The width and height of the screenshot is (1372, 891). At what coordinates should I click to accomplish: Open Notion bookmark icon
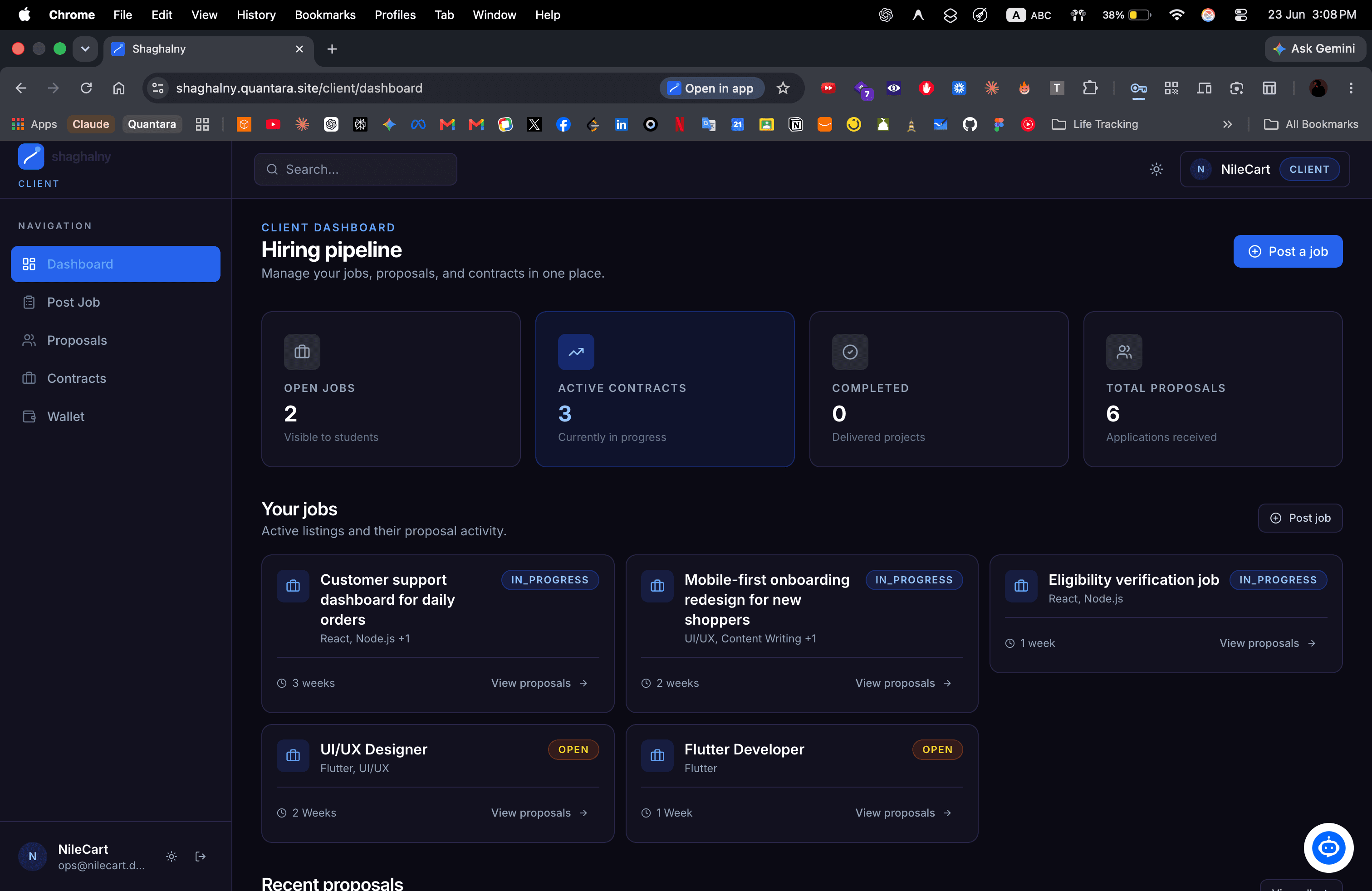(795, 124)
